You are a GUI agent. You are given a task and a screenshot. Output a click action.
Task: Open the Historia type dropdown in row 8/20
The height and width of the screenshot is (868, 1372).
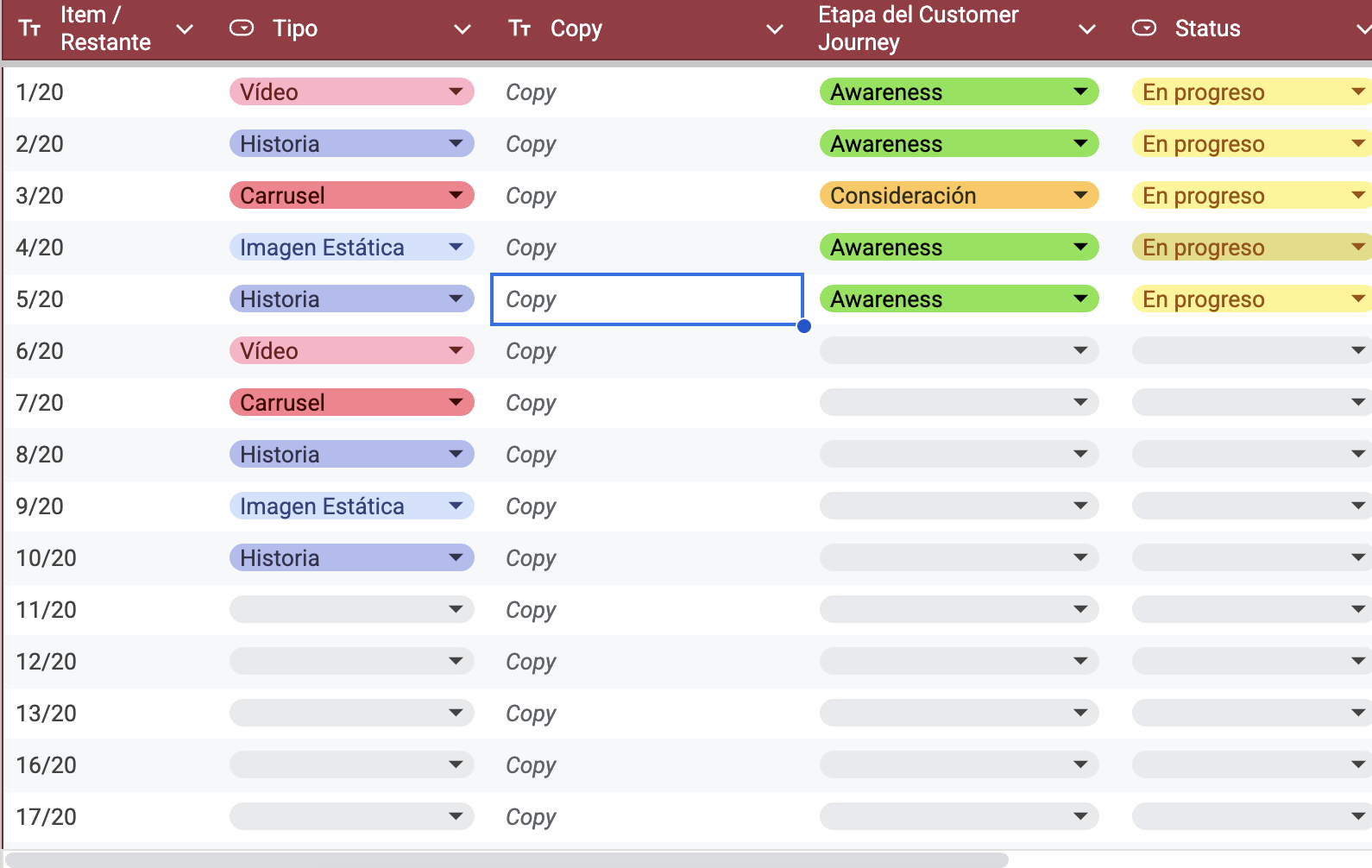pos(352,454)
